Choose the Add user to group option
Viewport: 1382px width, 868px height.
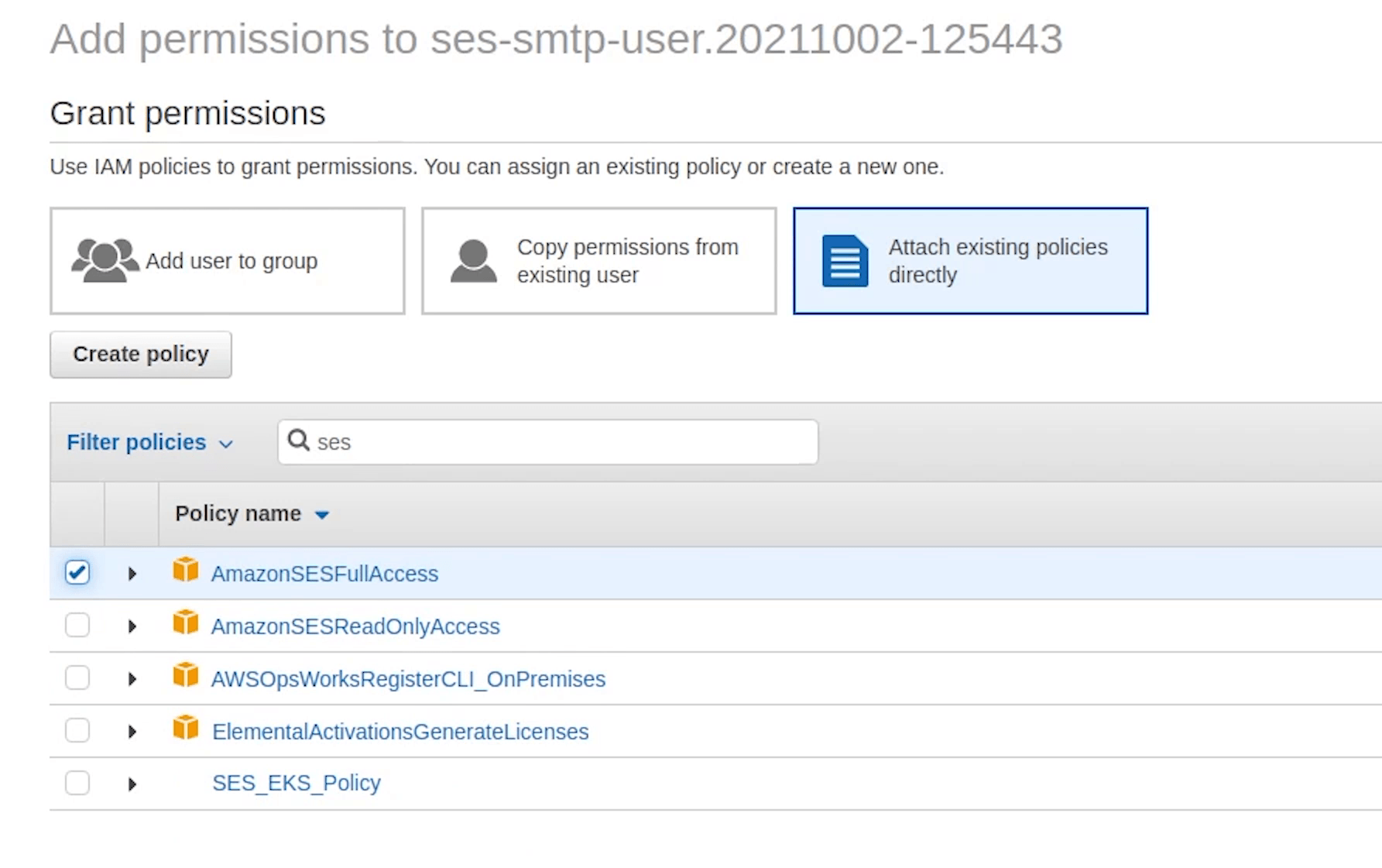click(x=228, y=261)
